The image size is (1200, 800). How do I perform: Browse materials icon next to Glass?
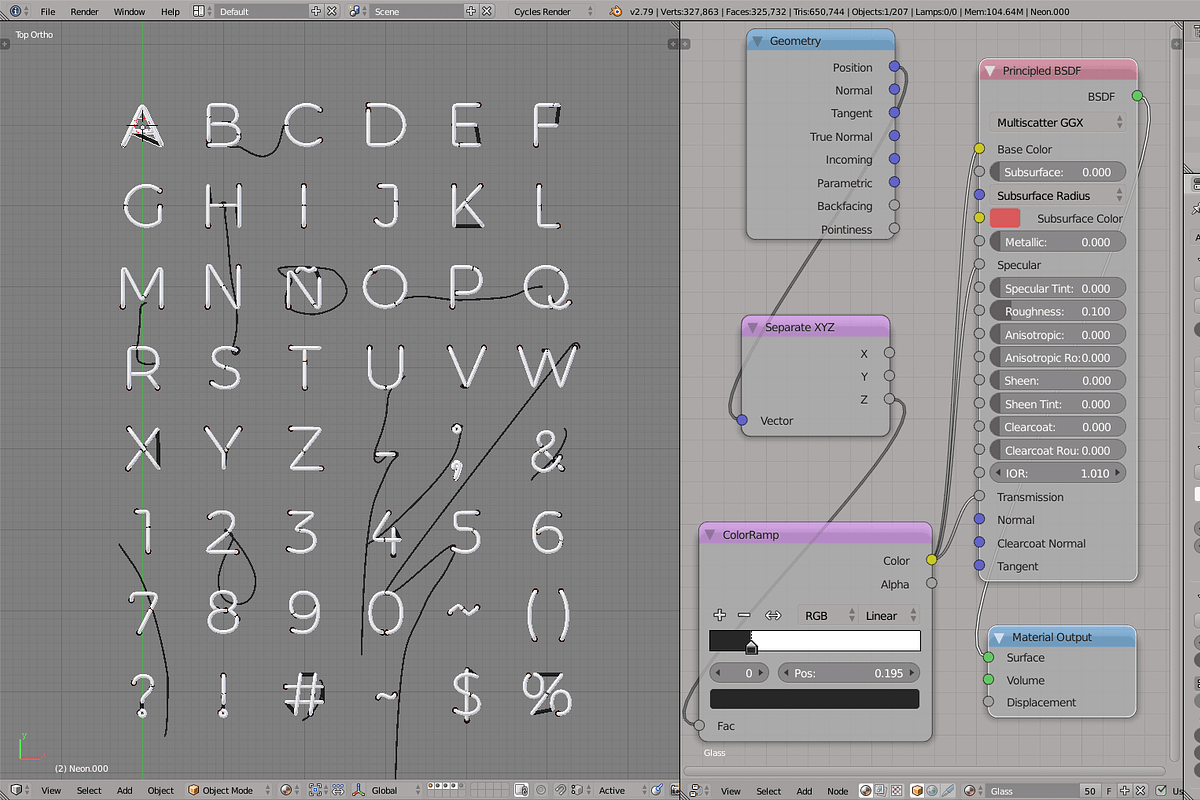pos(972,790)
